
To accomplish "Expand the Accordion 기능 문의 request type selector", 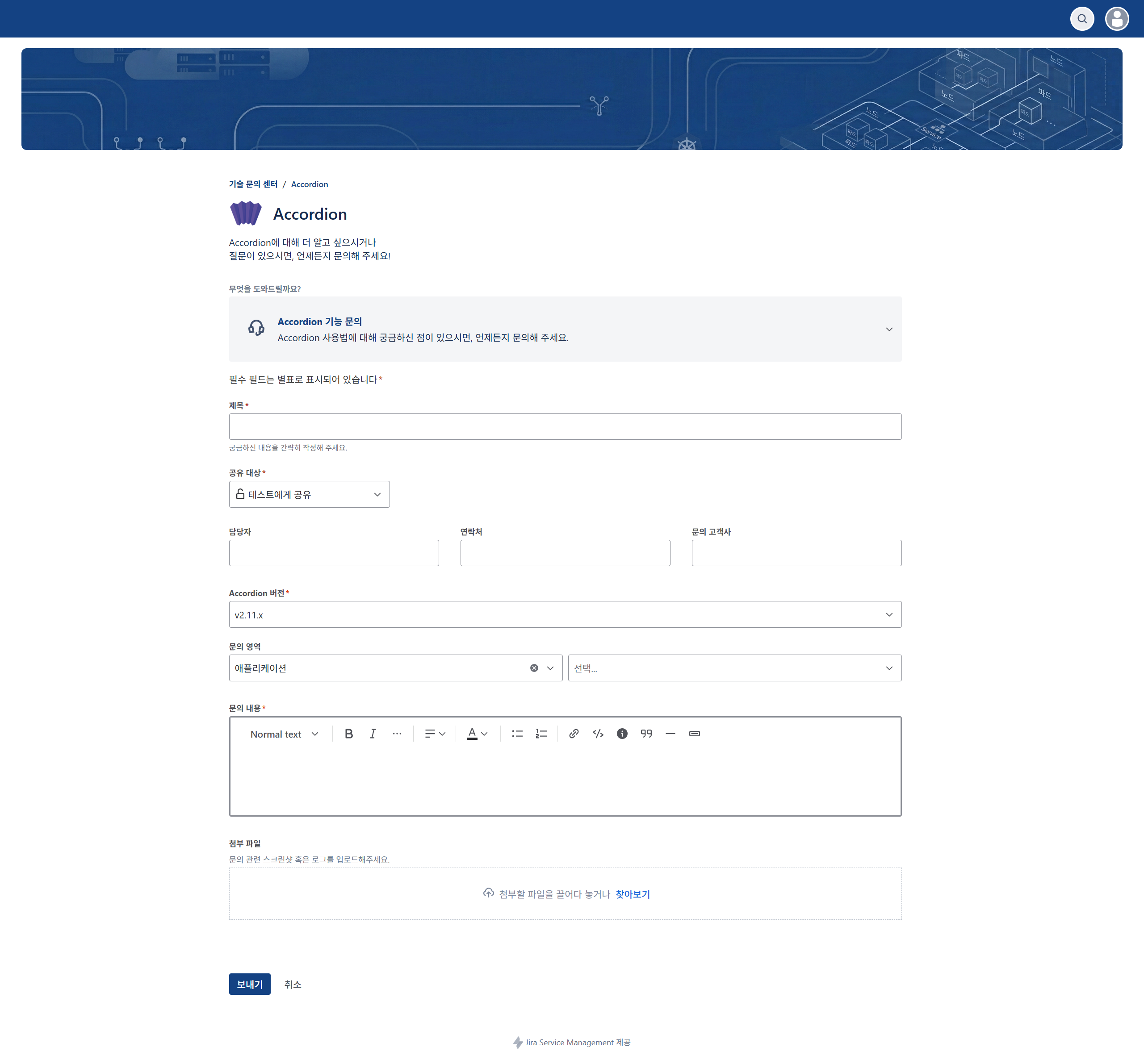I will coord(565,329).
